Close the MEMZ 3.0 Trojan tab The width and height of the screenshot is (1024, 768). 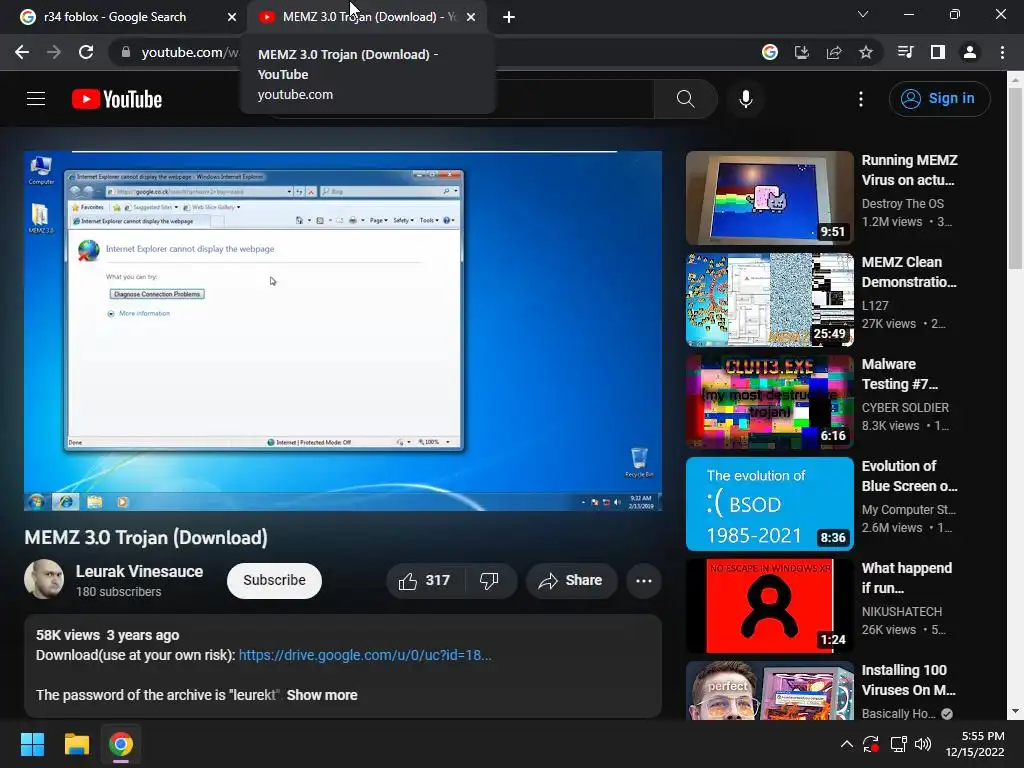tap(471, 17)
